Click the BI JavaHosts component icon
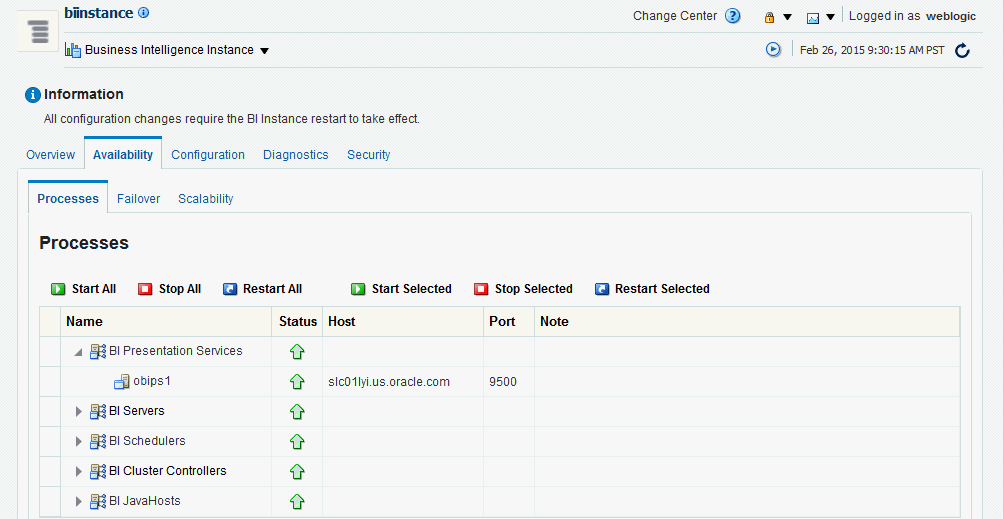The width and height of the screenshot is (1004, 519). pos(98,502)
